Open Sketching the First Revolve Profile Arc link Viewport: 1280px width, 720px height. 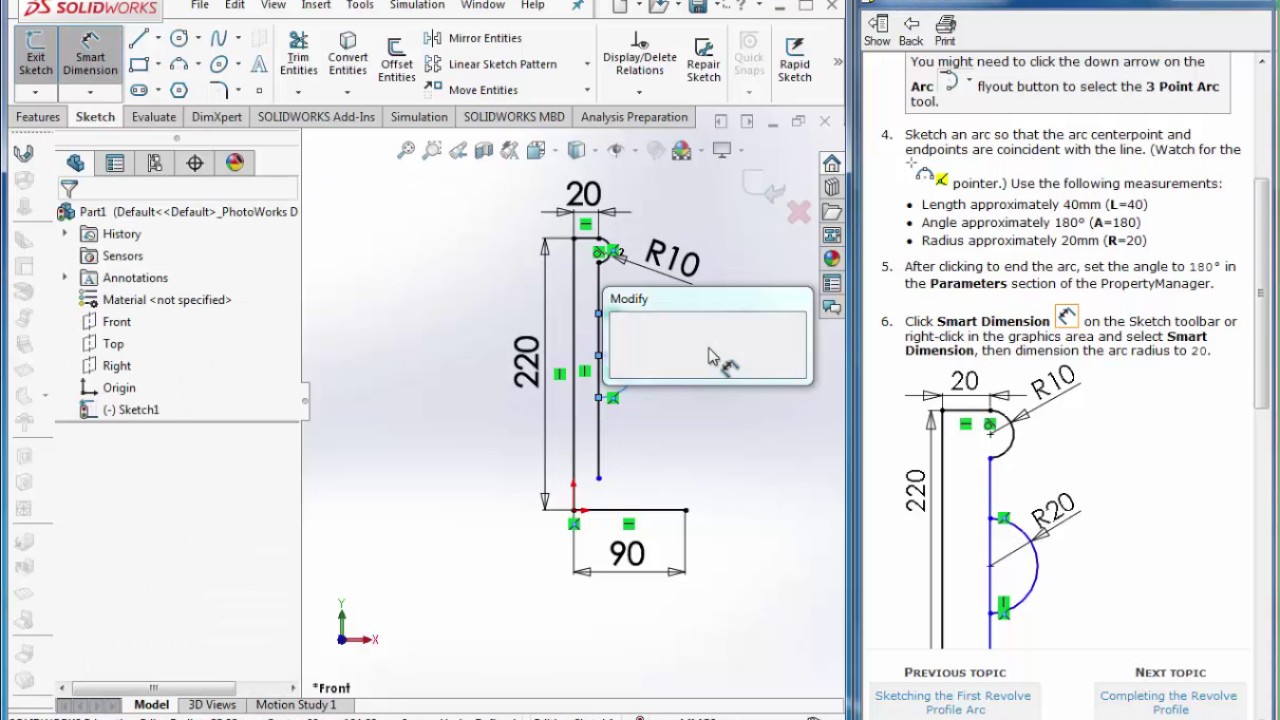[954, 702]
